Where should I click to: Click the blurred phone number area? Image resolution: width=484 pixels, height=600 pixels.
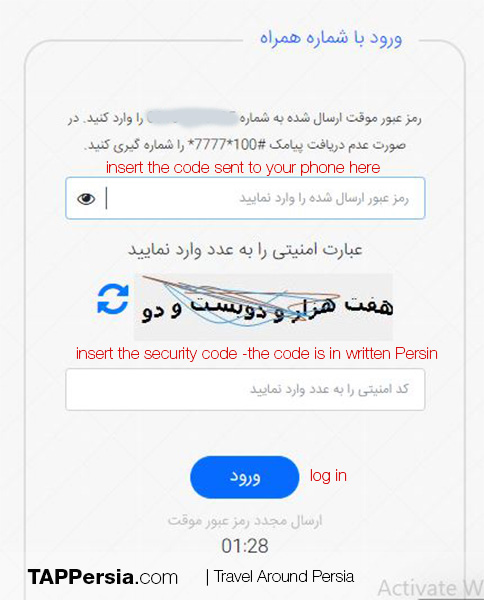point(193,117)
